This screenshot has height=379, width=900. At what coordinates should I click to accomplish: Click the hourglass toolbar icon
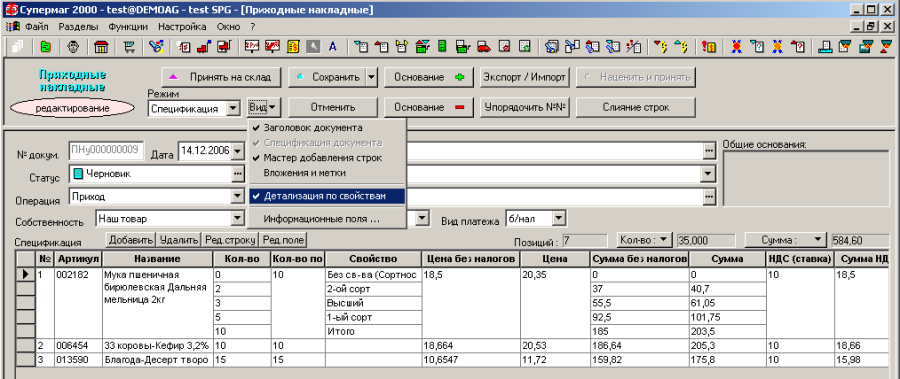(x=887, y=47)
